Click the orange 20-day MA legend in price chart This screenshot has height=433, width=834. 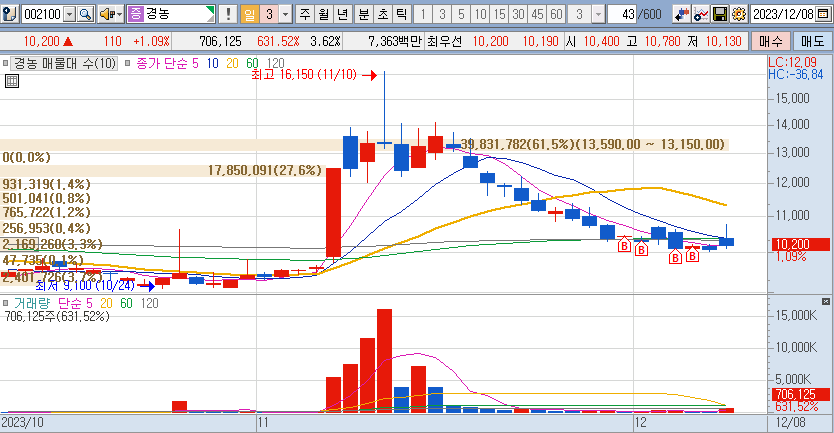pos(232,63)
